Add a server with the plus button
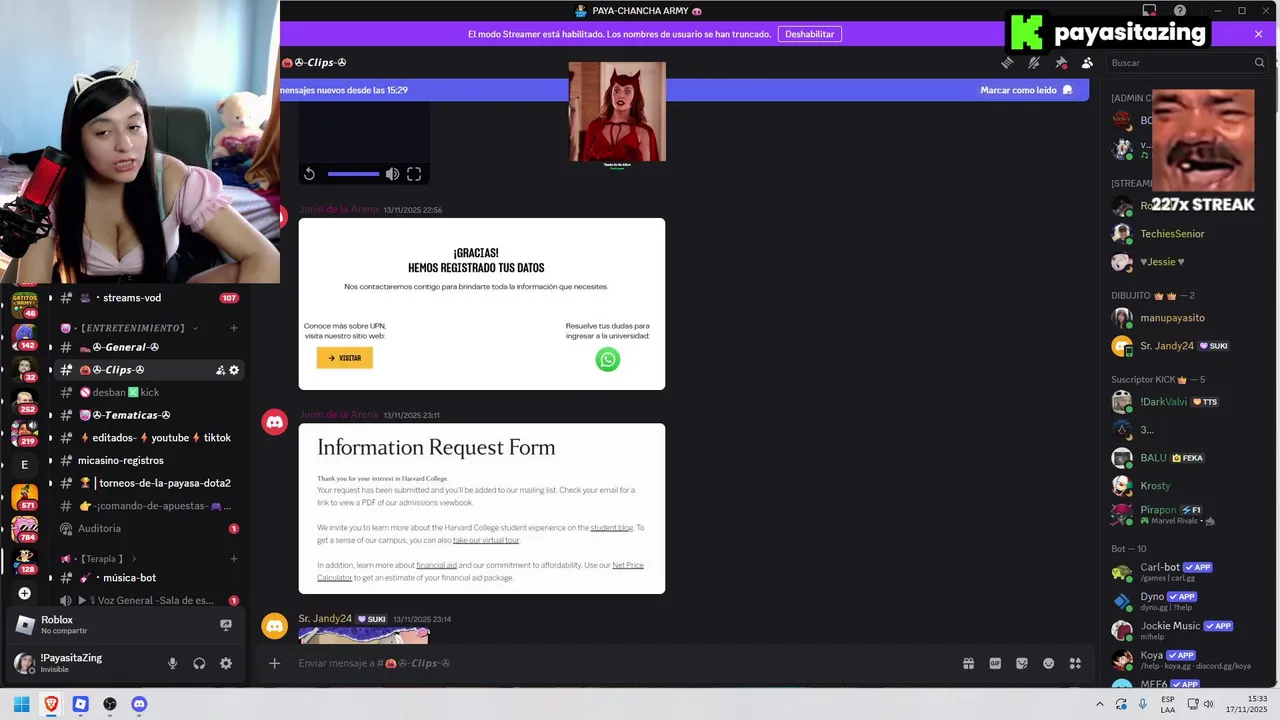The width and height of the screenshot is (1280, 720). (x=25, y=593)
